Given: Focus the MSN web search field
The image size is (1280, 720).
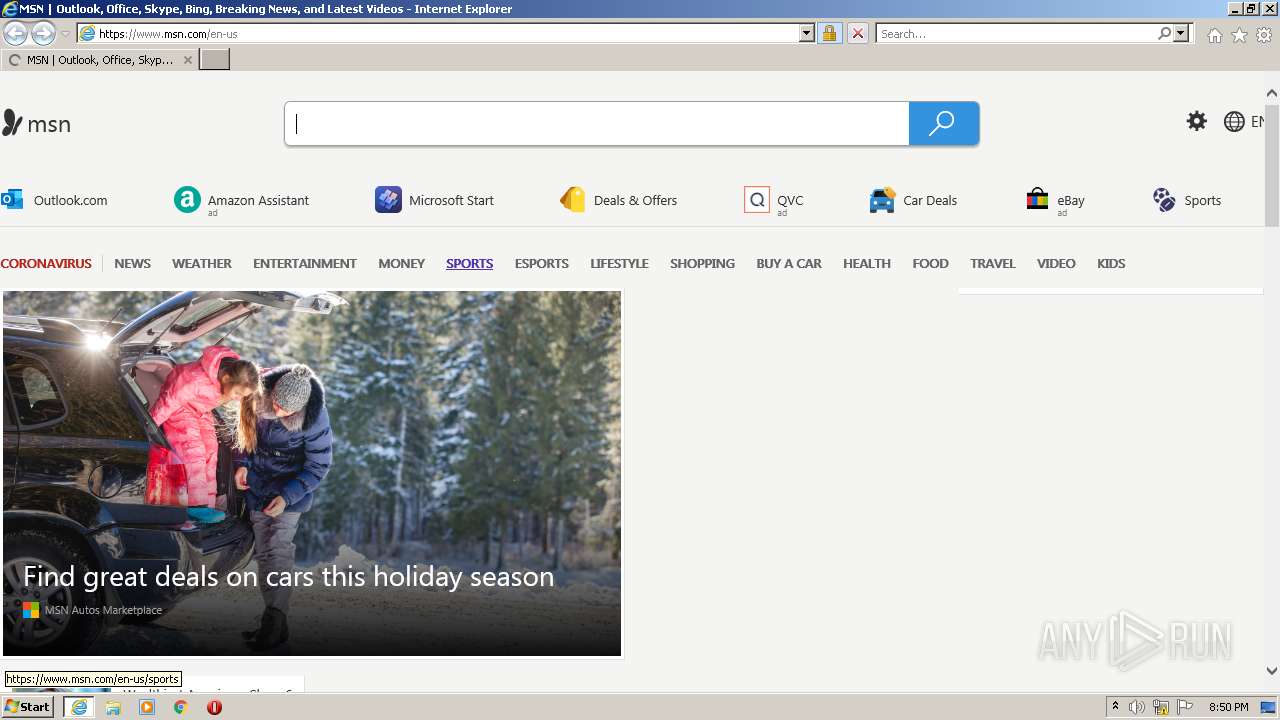Looking at the screenshot, I should tap(597, 124).
